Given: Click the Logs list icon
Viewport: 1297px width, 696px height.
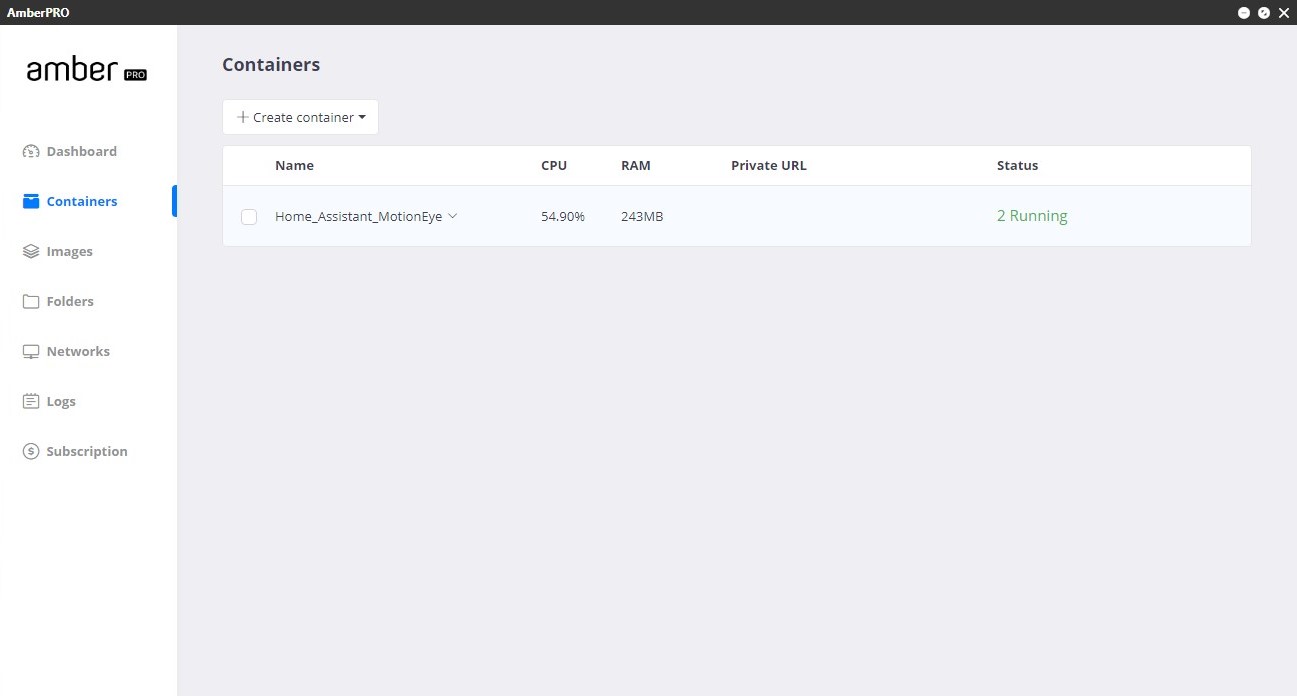Looking at the screenshot, I should click(x=31, y=402).
